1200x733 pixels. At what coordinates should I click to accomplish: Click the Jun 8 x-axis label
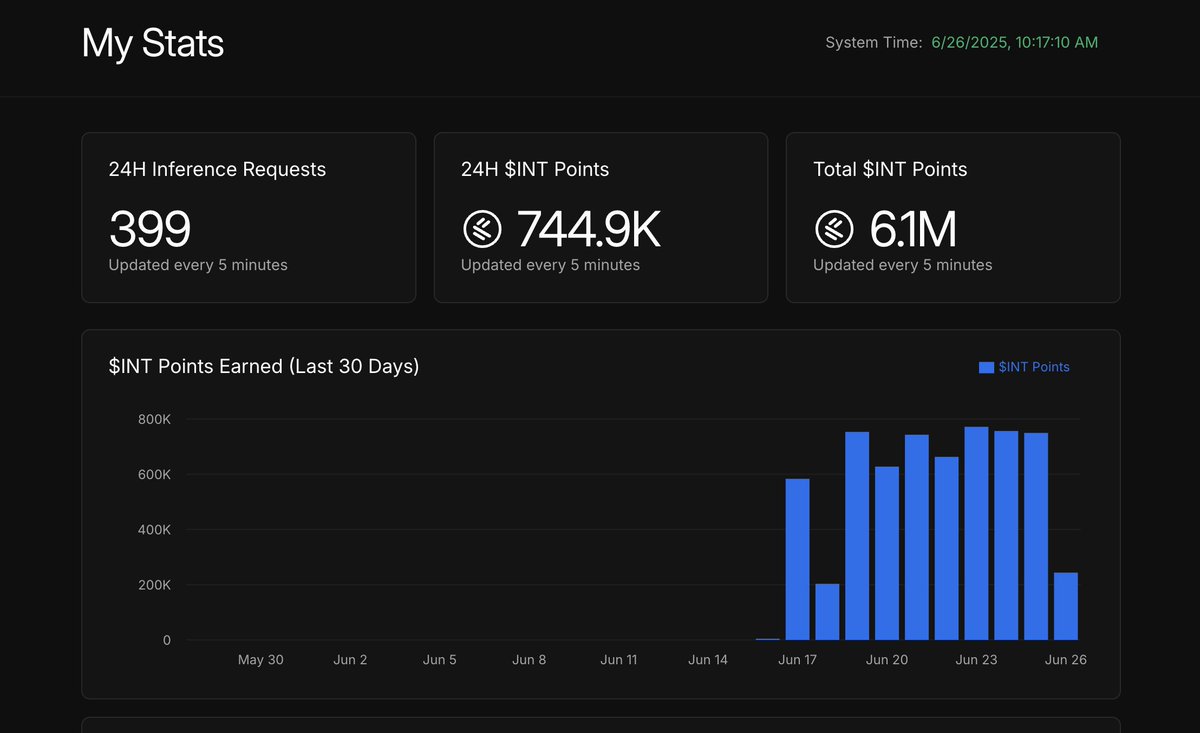coord(529,660)
